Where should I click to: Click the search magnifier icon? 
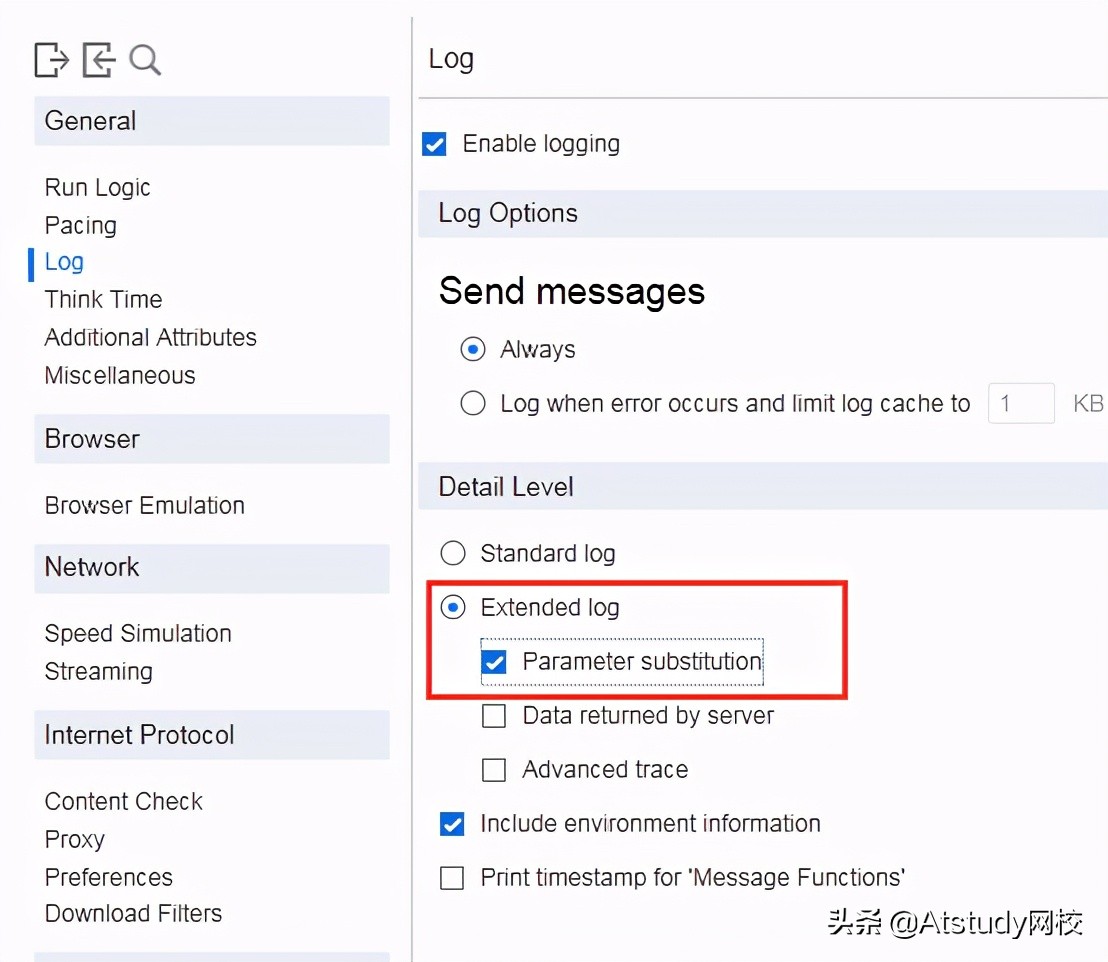(x=145, y=60)
